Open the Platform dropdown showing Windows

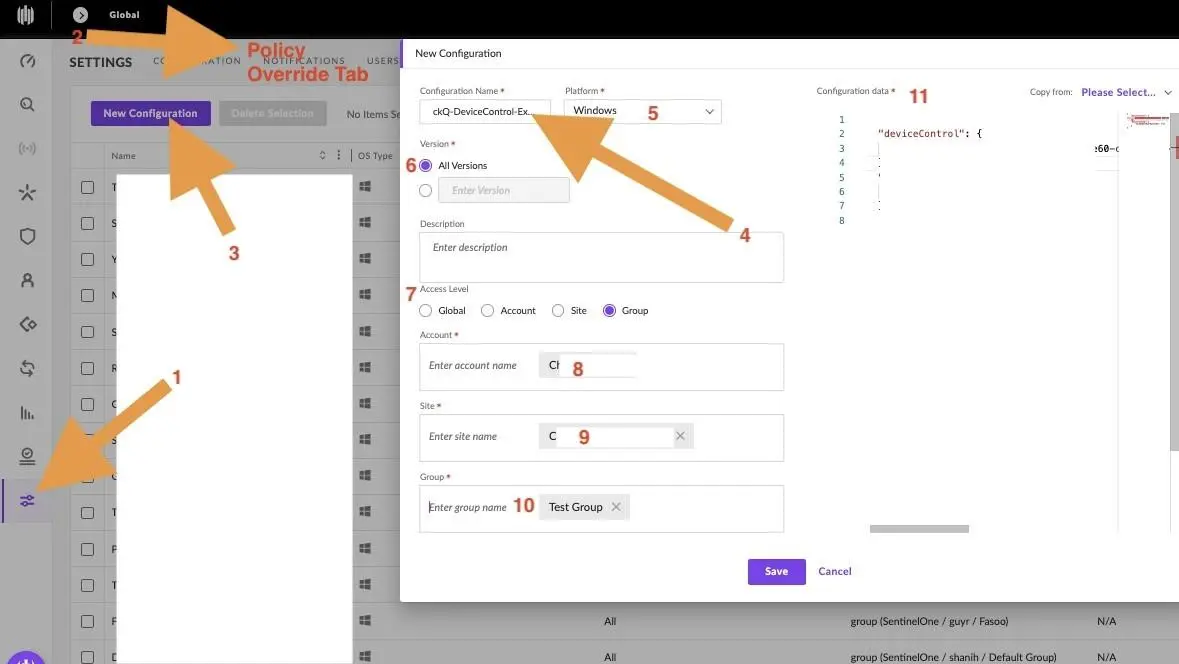(x=642, y=111)
